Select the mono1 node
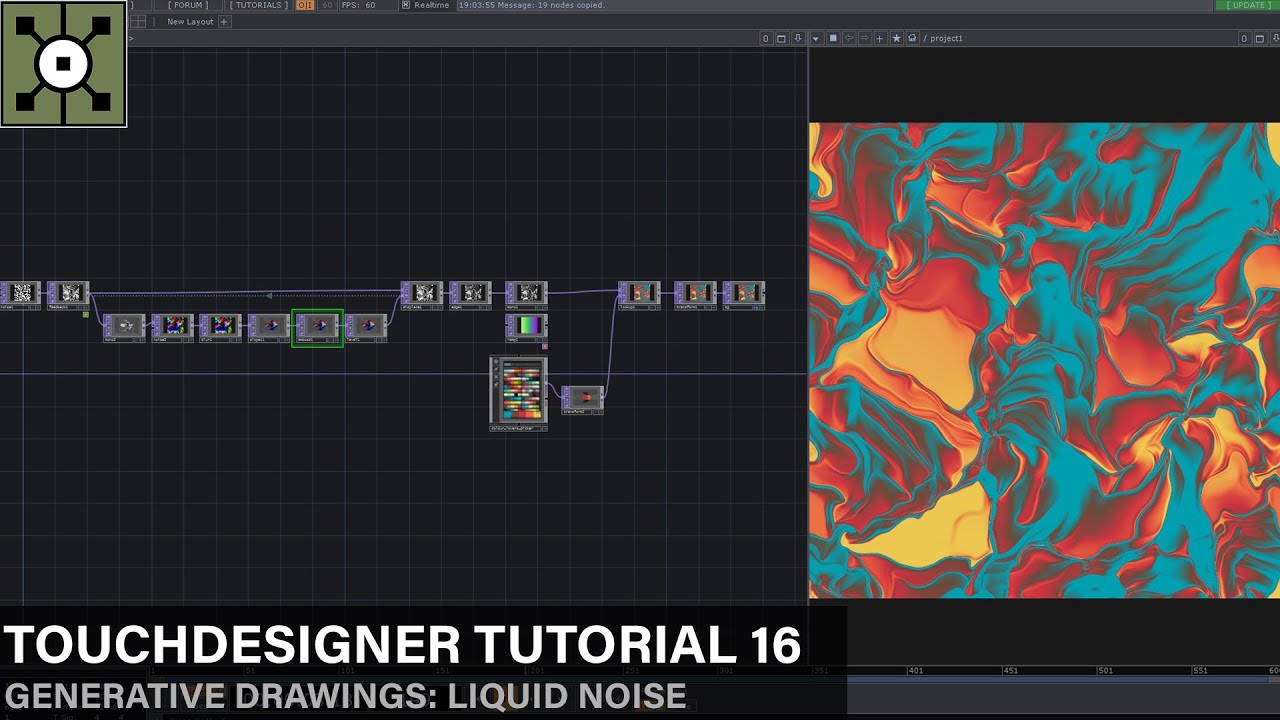The image size is (1280, 720). [x=526, y=294]
